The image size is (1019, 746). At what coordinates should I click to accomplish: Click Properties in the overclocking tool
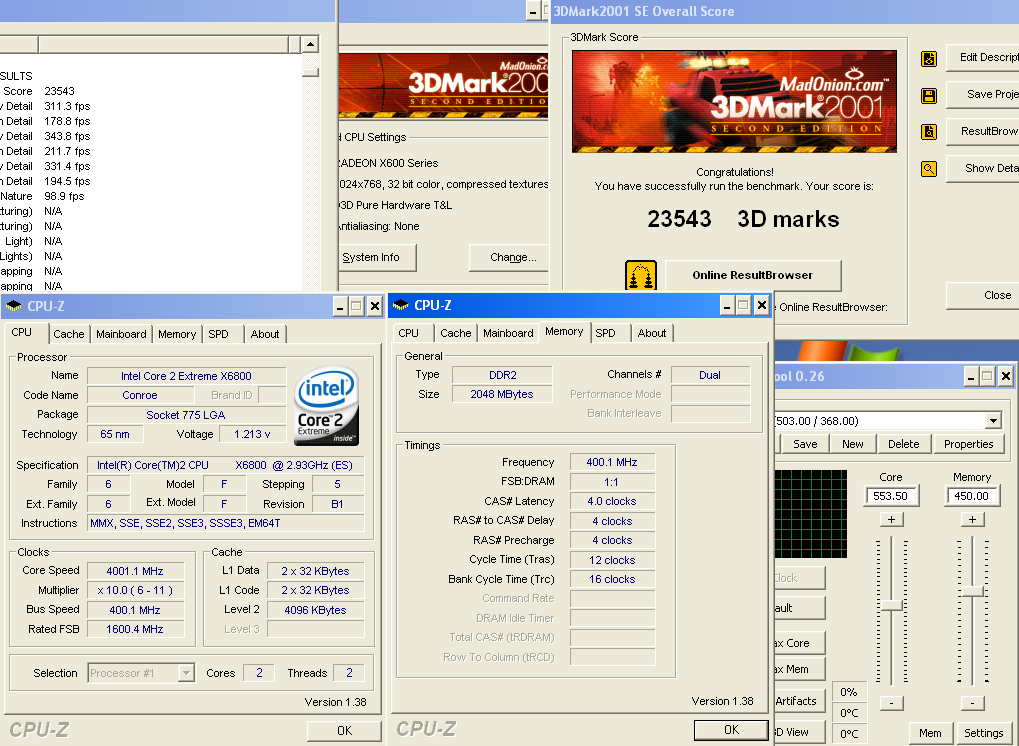coord(968,444)
